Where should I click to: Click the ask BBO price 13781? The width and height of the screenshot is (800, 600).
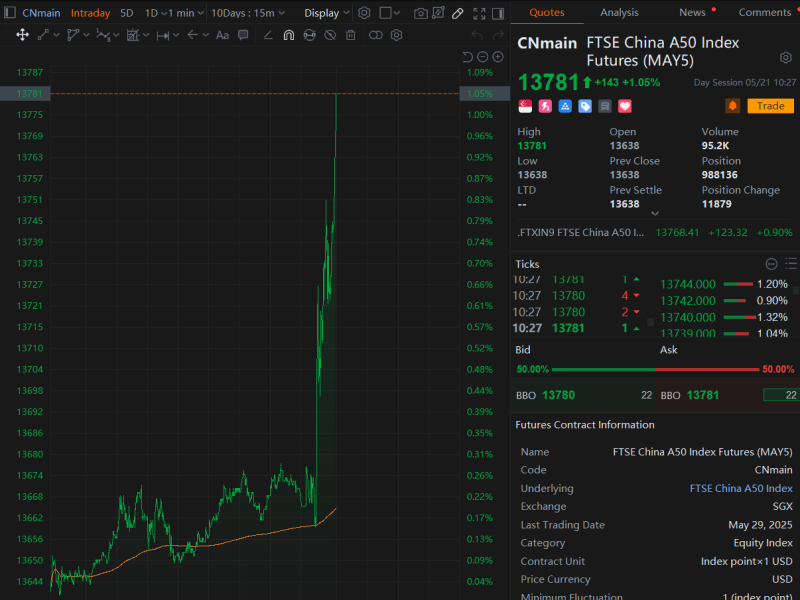tap(703, 395)
